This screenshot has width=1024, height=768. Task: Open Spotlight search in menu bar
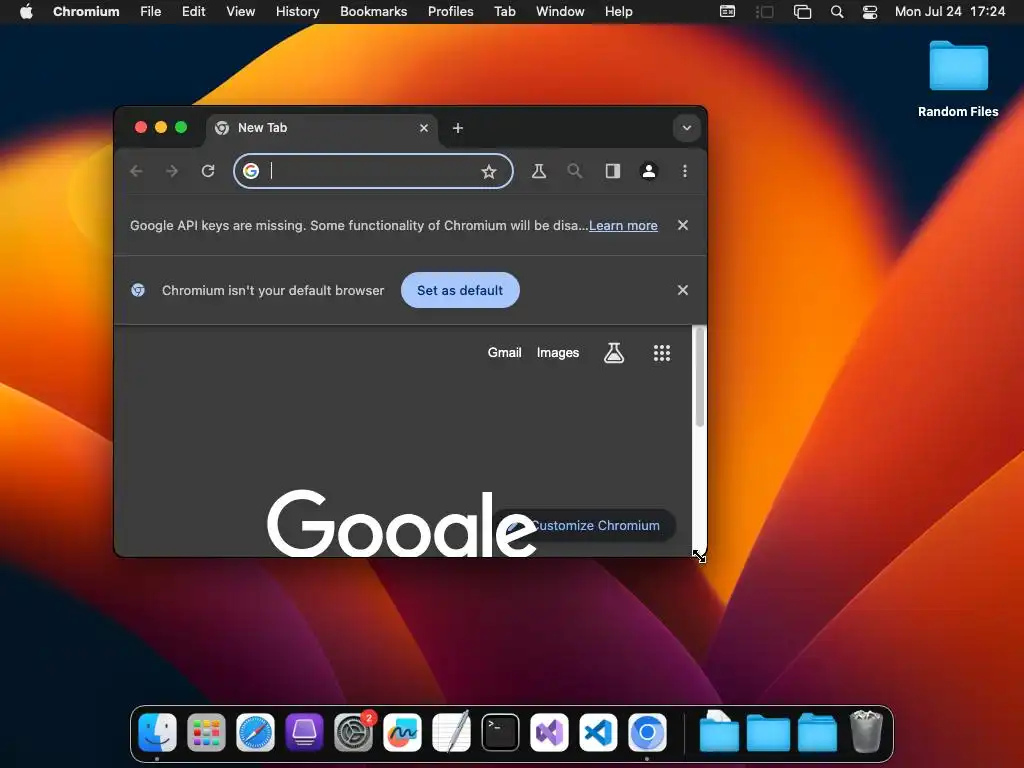[x=837, y=12]
